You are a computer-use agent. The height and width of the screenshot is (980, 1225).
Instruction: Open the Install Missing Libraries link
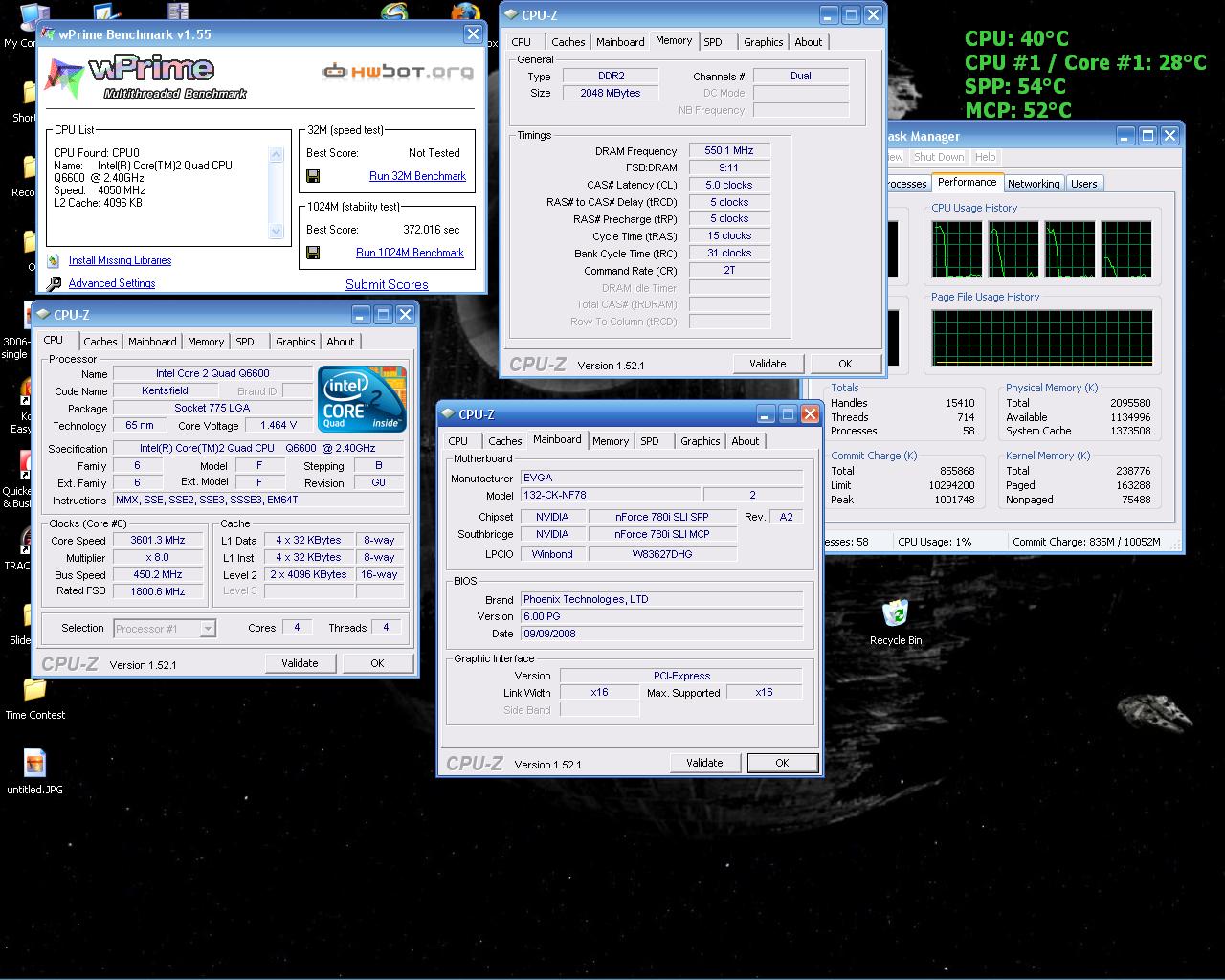pyautogui.click(x=120, y=260)
